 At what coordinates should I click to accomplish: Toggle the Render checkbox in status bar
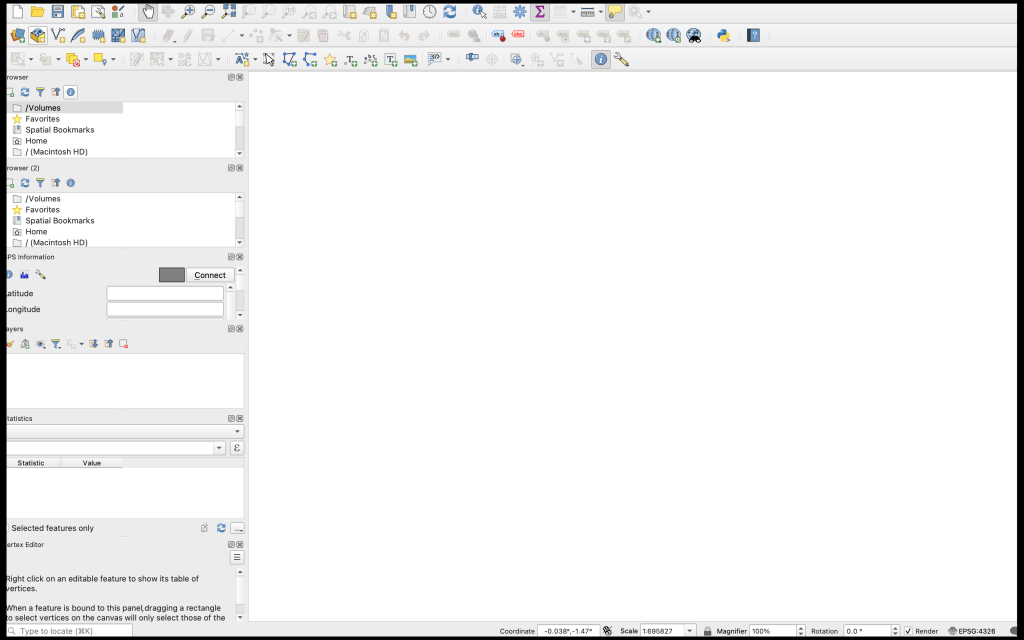pyautogui.click(x=908, y=631)
